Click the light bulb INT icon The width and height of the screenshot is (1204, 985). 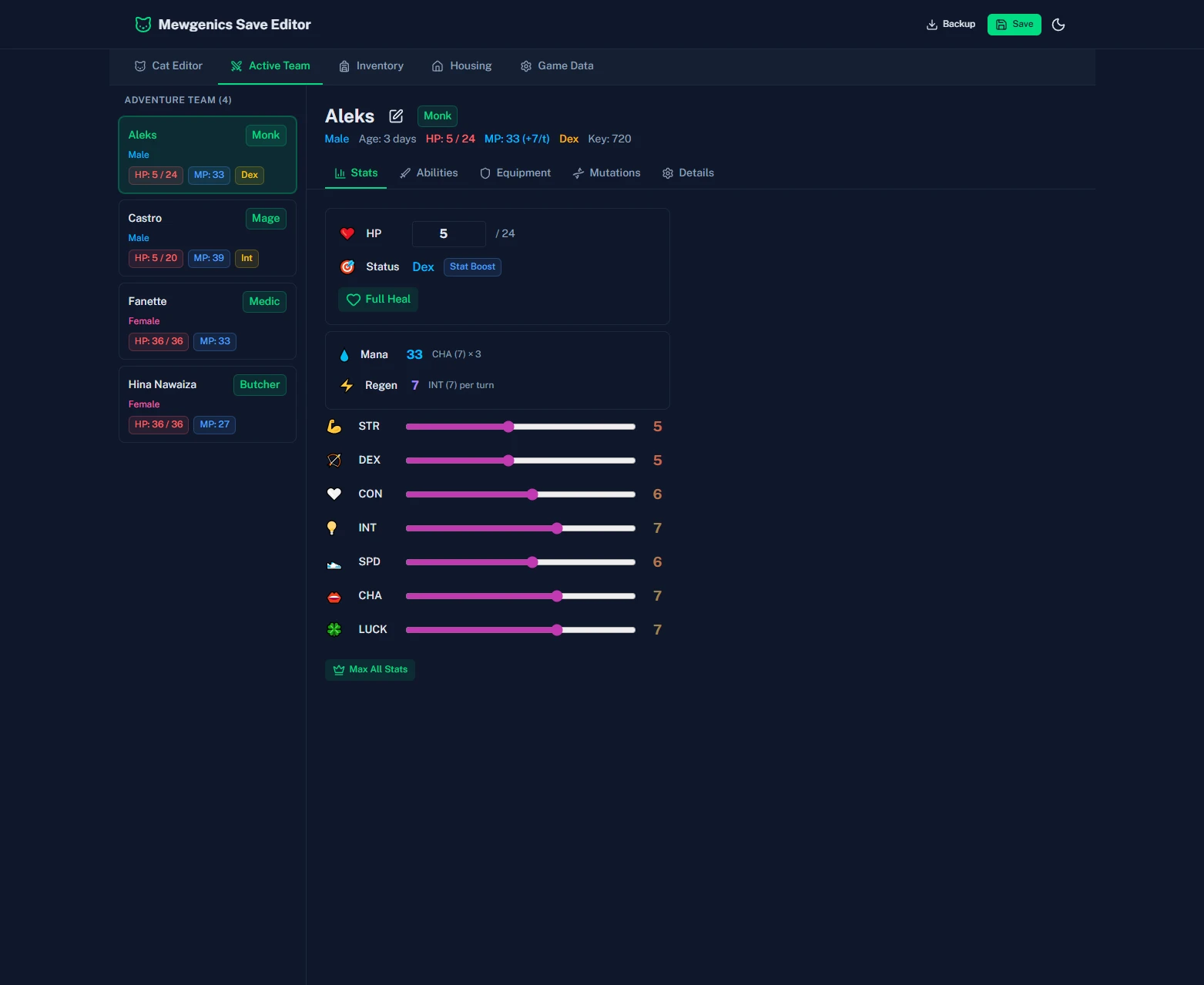(x=332, y=528)
